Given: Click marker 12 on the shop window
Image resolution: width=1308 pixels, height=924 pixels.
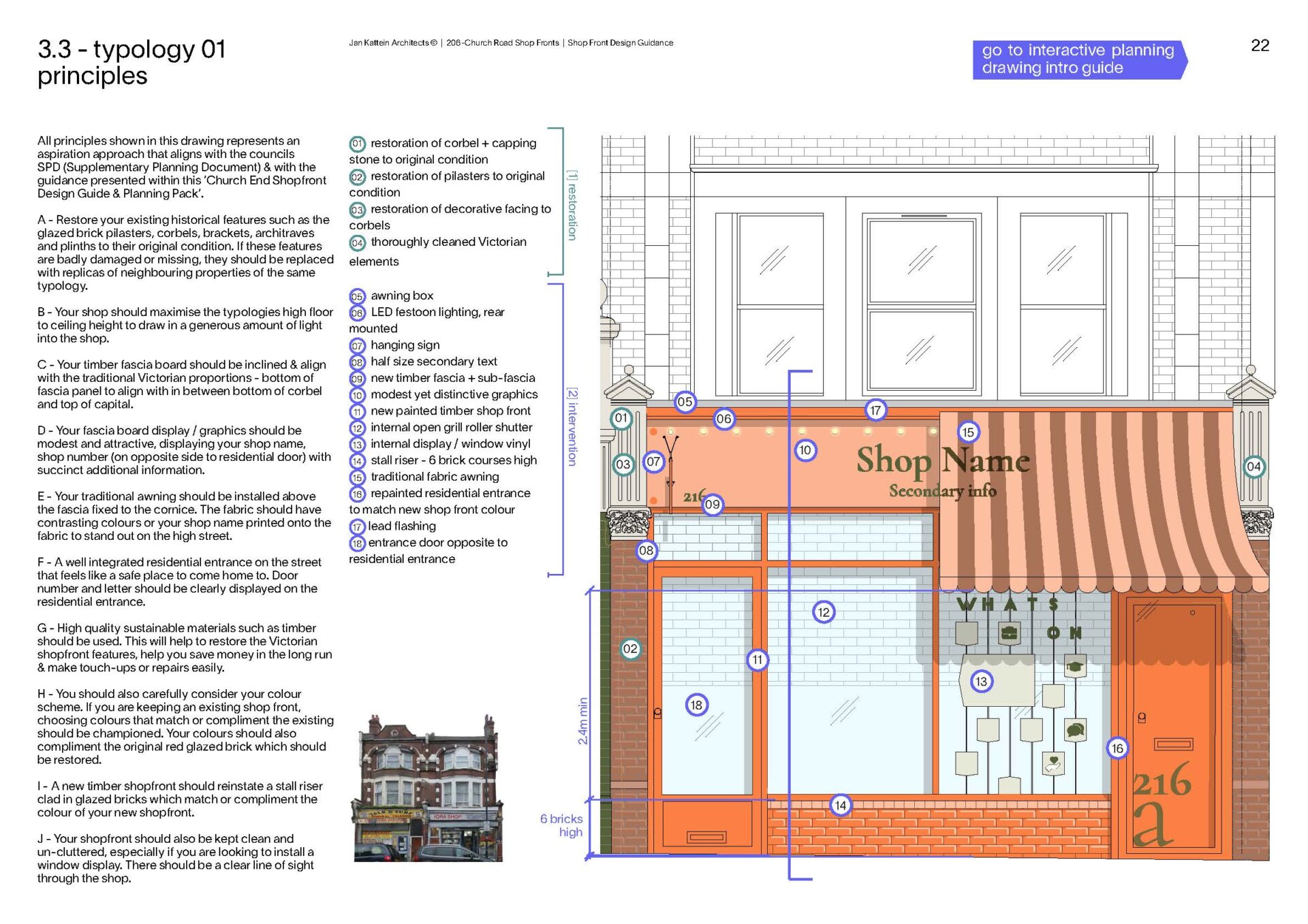Looking at the screenshot, I should click(x=824, y=612).
